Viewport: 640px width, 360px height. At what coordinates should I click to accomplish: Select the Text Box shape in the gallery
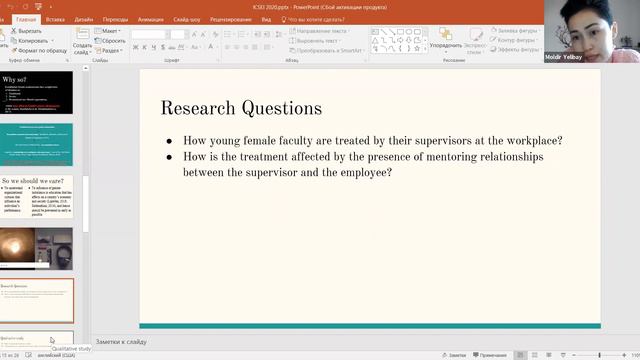(375, 31)
